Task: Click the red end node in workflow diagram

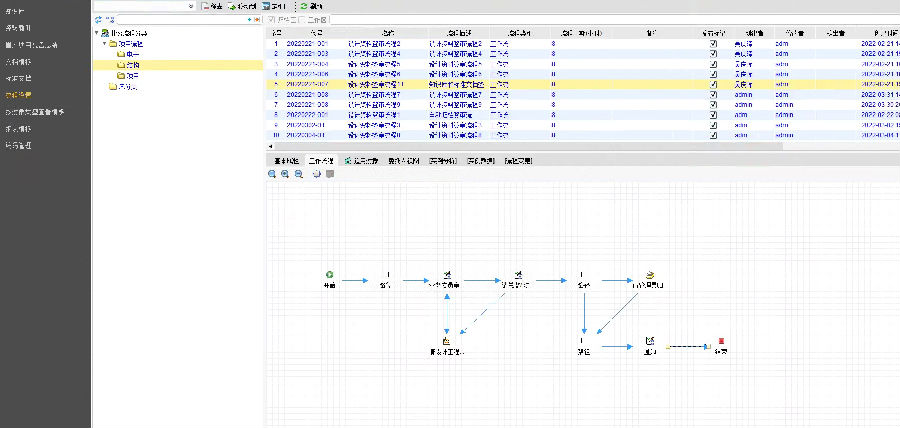Action: [719, 342]
